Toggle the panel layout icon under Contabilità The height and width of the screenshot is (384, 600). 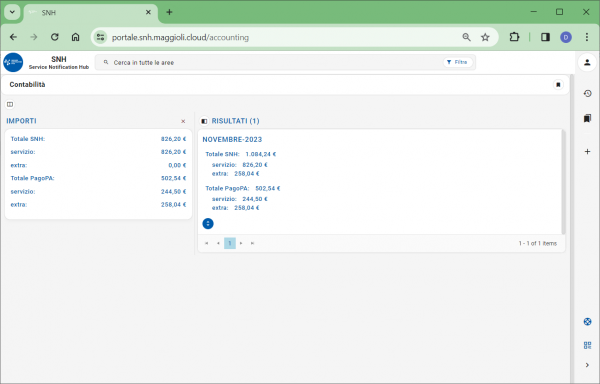pyautogui.click(x=10, y=104)
